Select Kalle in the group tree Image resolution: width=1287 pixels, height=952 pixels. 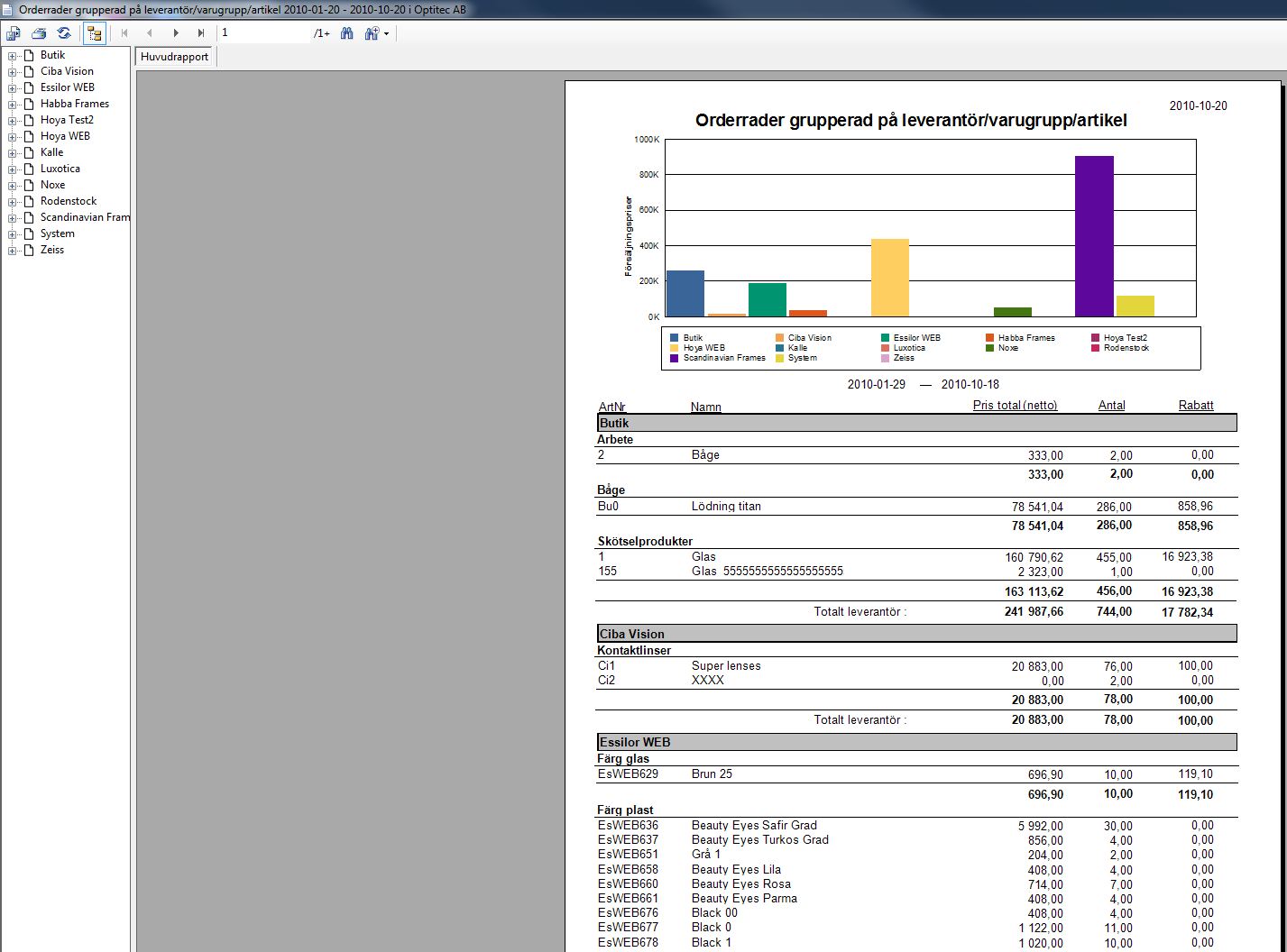click(51, 152)
